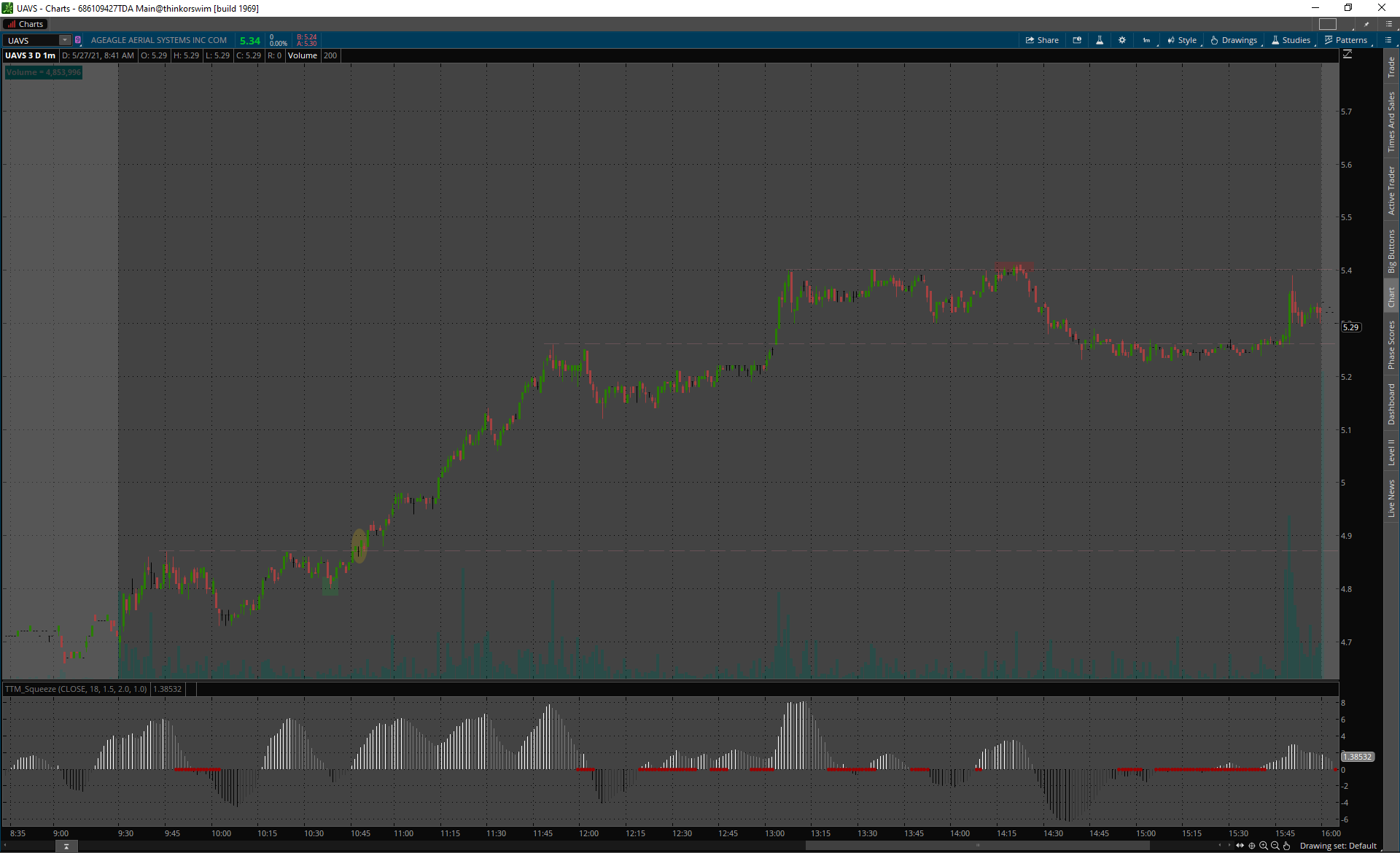
Task: Open the chart settings gear
Action: 1122,40
